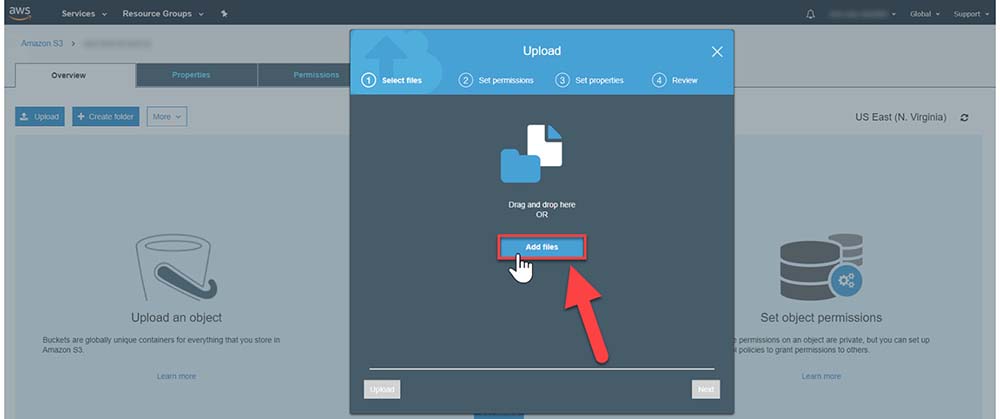
Task: Close the Upload dialog with X
Action: click(x=717, y=52)
